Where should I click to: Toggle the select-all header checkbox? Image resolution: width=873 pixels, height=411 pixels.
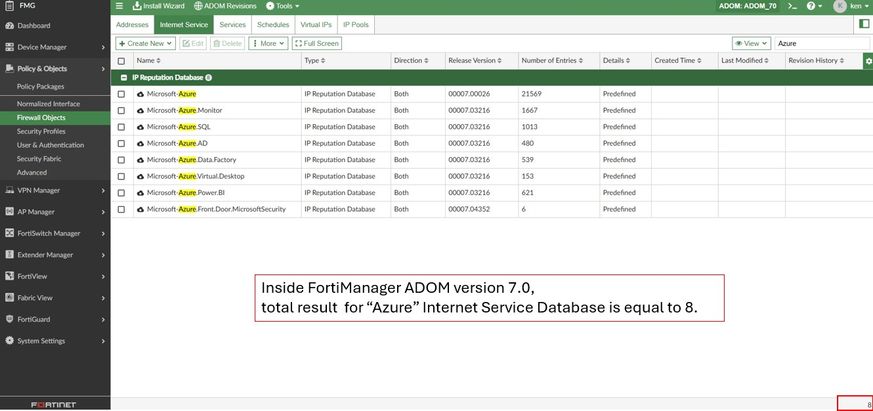click(121, 61)
